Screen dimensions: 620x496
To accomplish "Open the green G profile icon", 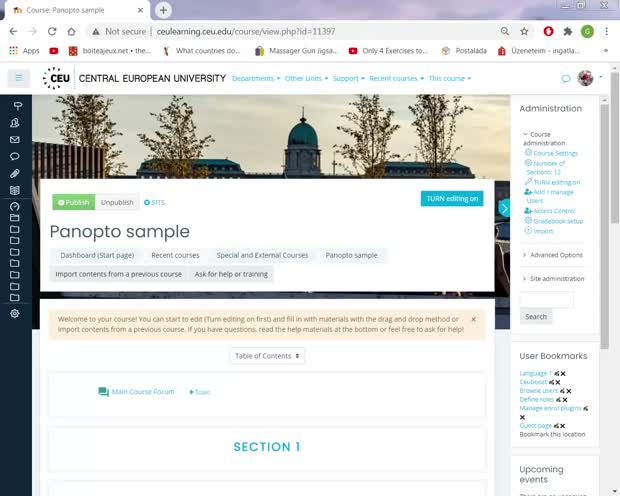I will tap(587, 31).
